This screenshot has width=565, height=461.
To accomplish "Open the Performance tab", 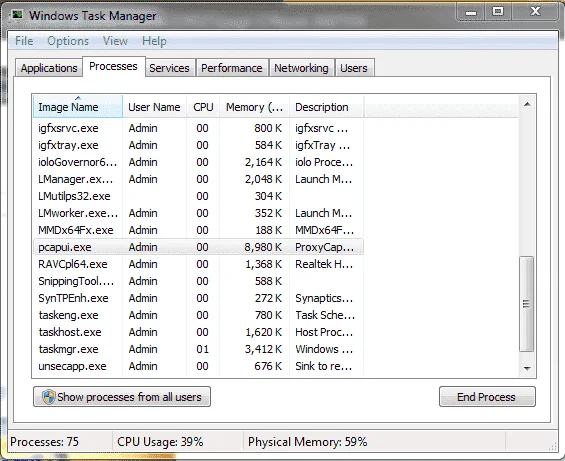I will click(x=232, y=68).
